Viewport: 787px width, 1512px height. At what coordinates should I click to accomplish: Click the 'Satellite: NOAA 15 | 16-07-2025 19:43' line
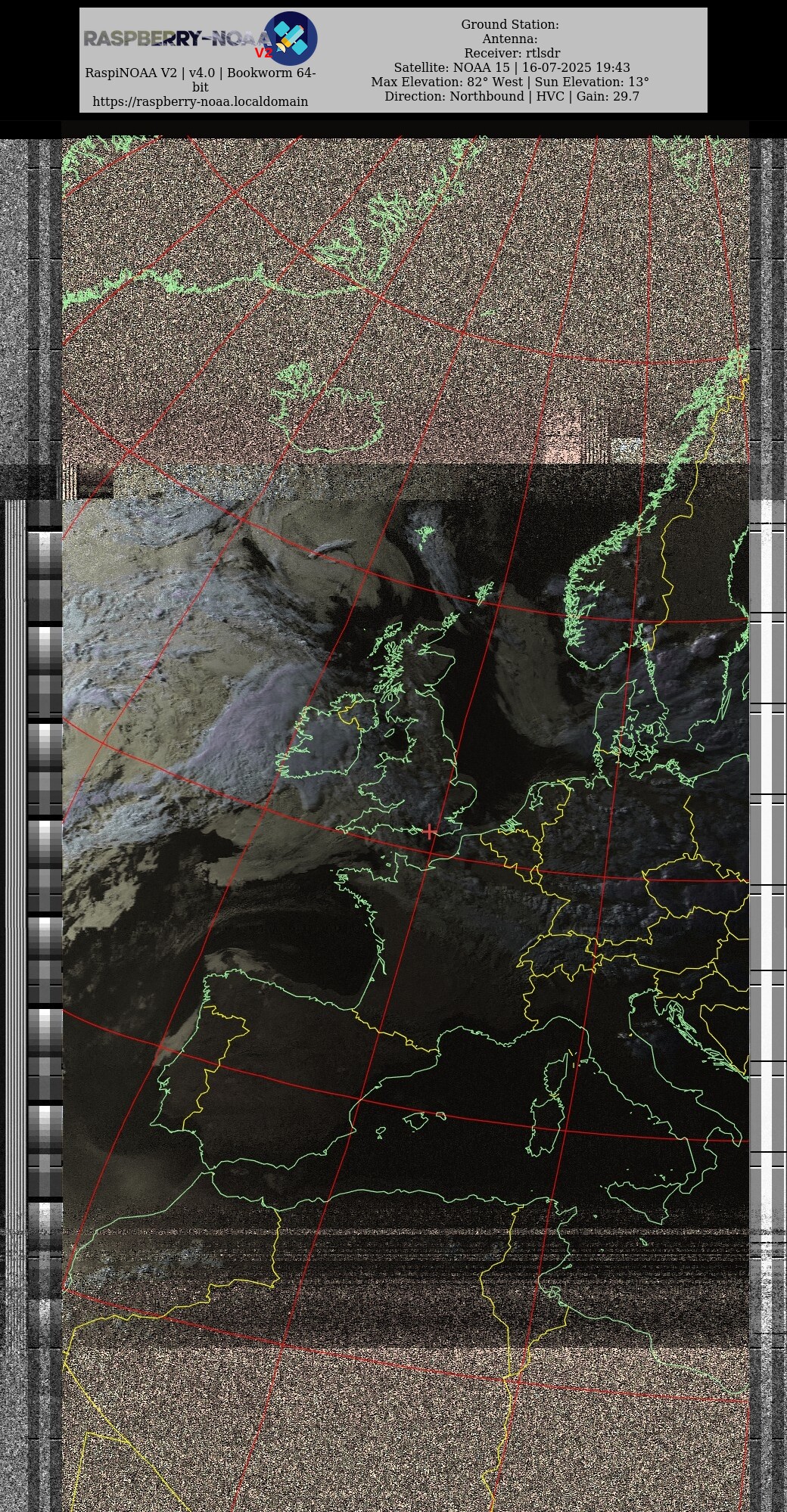512,67
